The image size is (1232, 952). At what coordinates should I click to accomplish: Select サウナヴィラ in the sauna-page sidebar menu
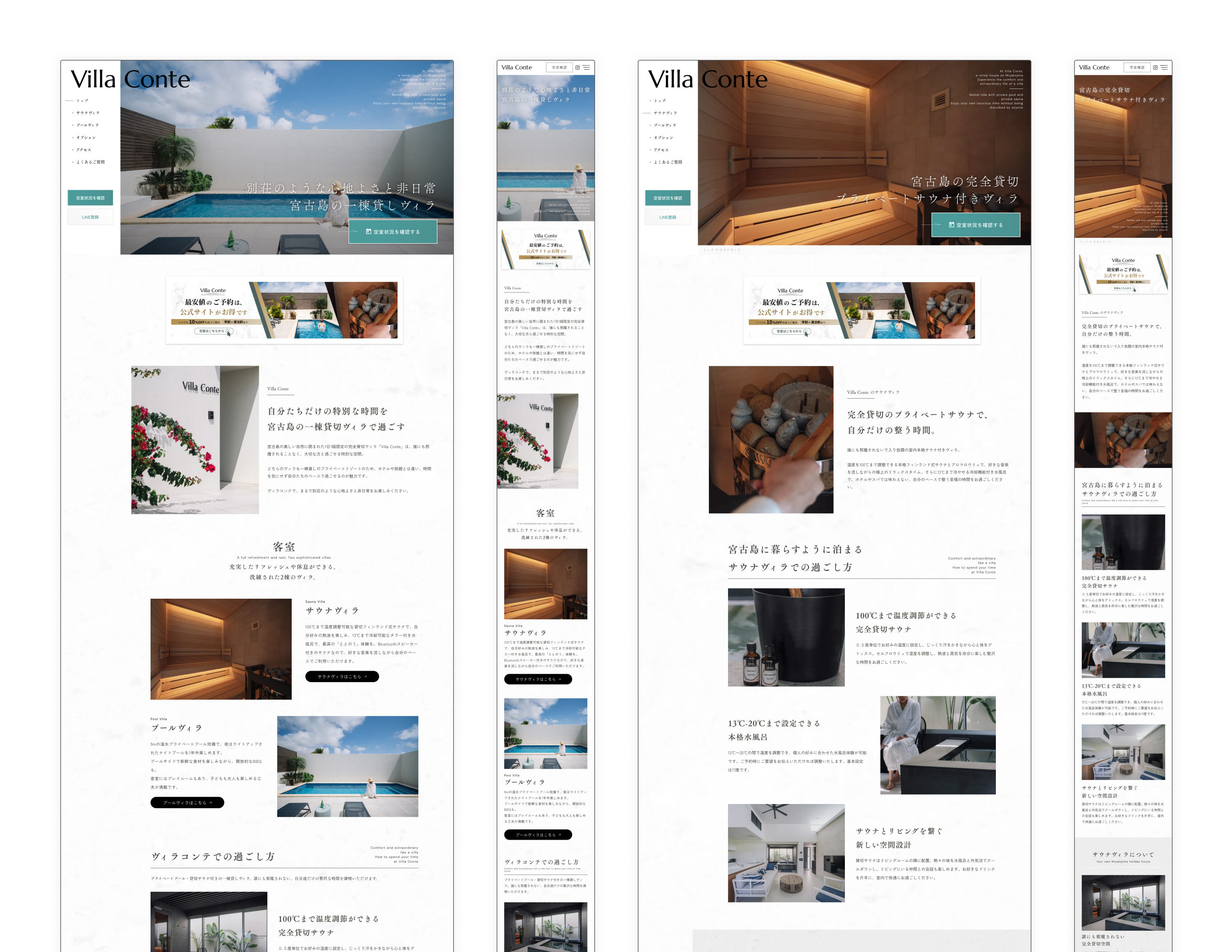click(x=665, y=113)
